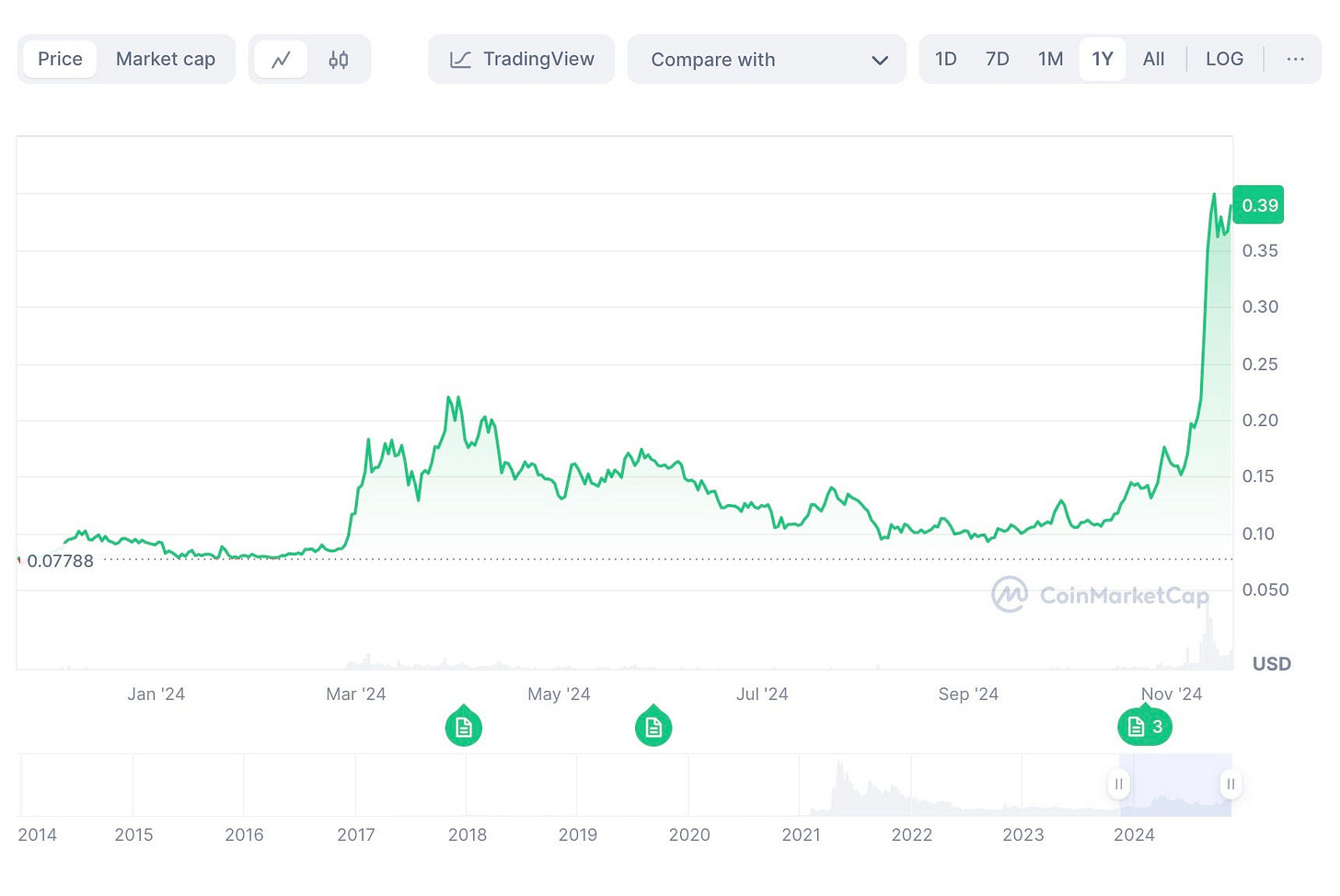
Task: Click the 2014 label in navigator
Action: pos(38,835)
